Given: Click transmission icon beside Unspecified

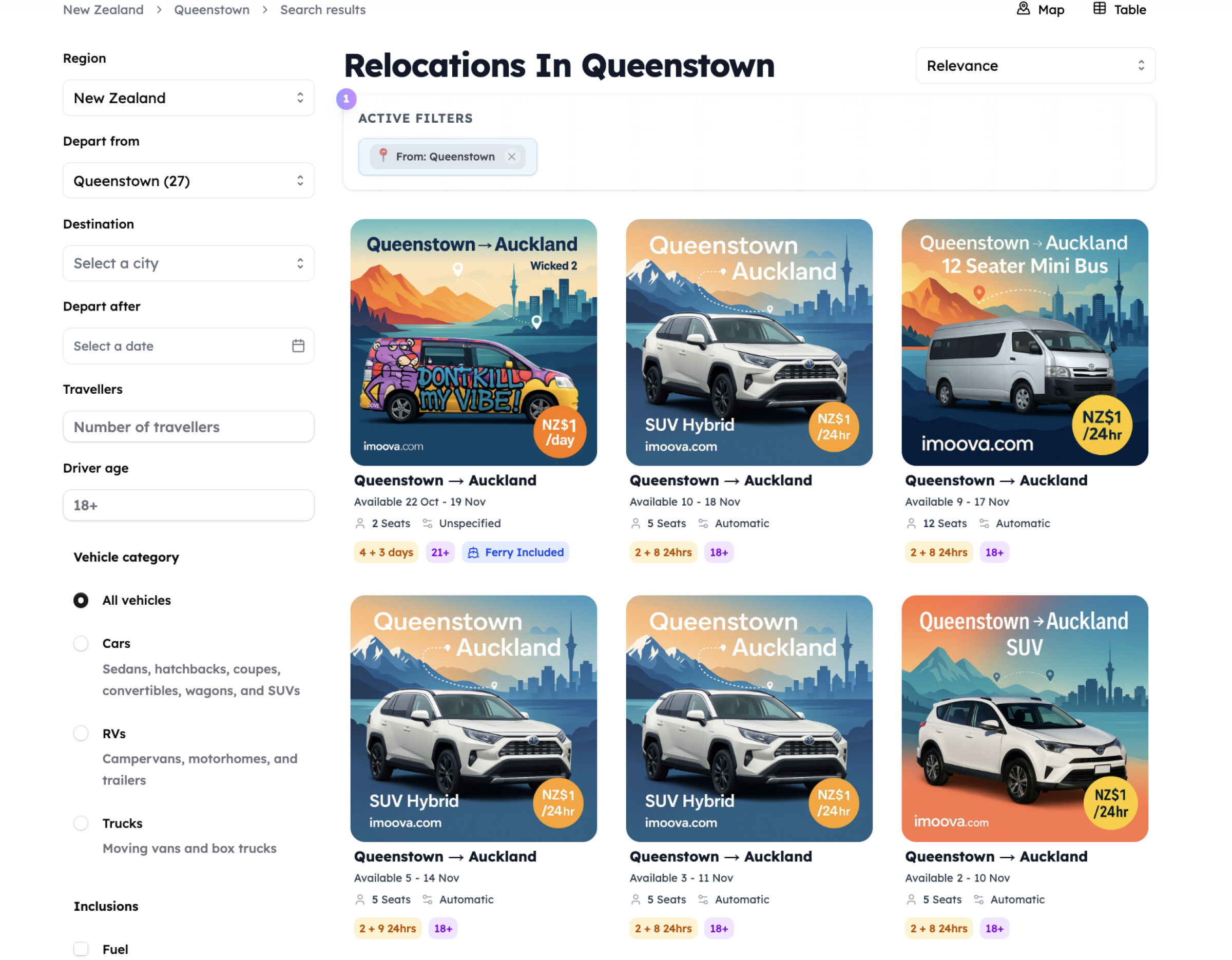Looking at the screenshot, I should coord(428,524).
